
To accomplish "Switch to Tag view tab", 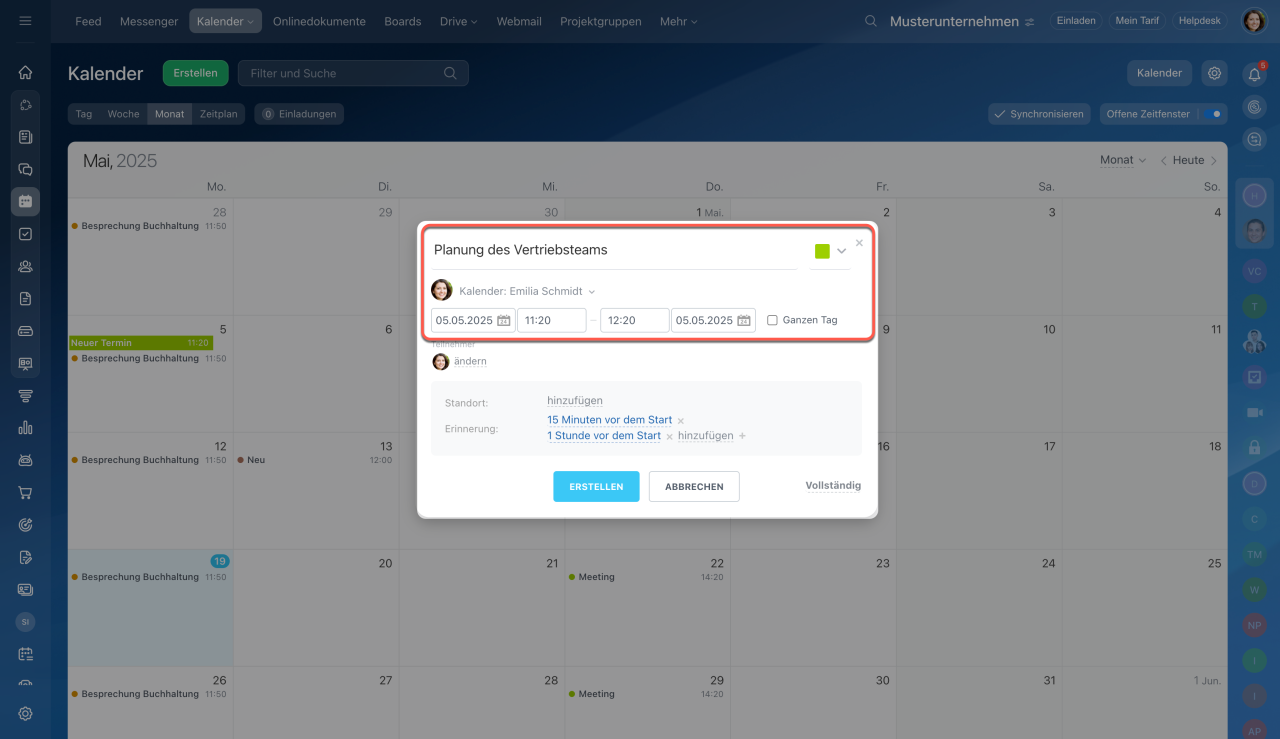I will click(x=84, y=114).
